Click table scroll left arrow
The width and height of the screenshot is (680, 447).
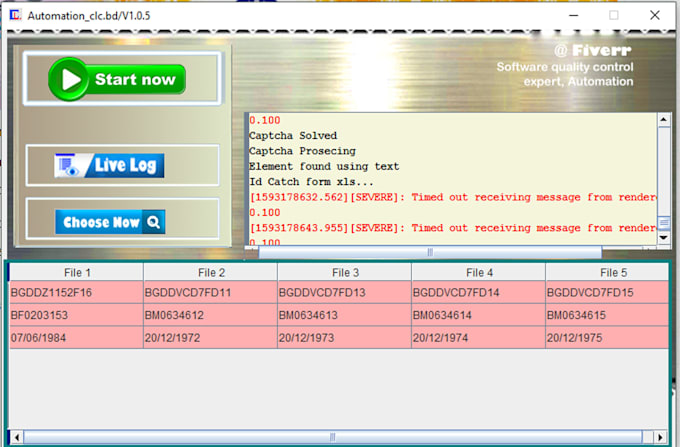pos(16,437)
